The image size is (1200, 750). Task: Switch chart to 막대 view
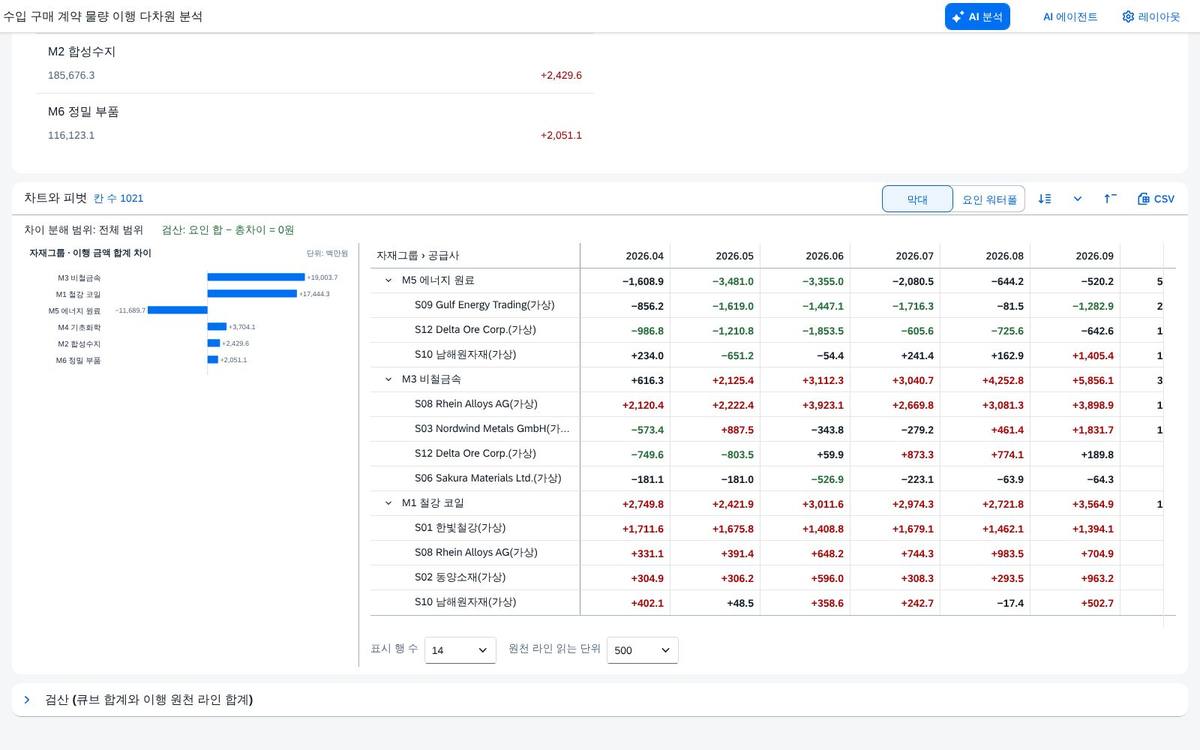pos(917,199)
